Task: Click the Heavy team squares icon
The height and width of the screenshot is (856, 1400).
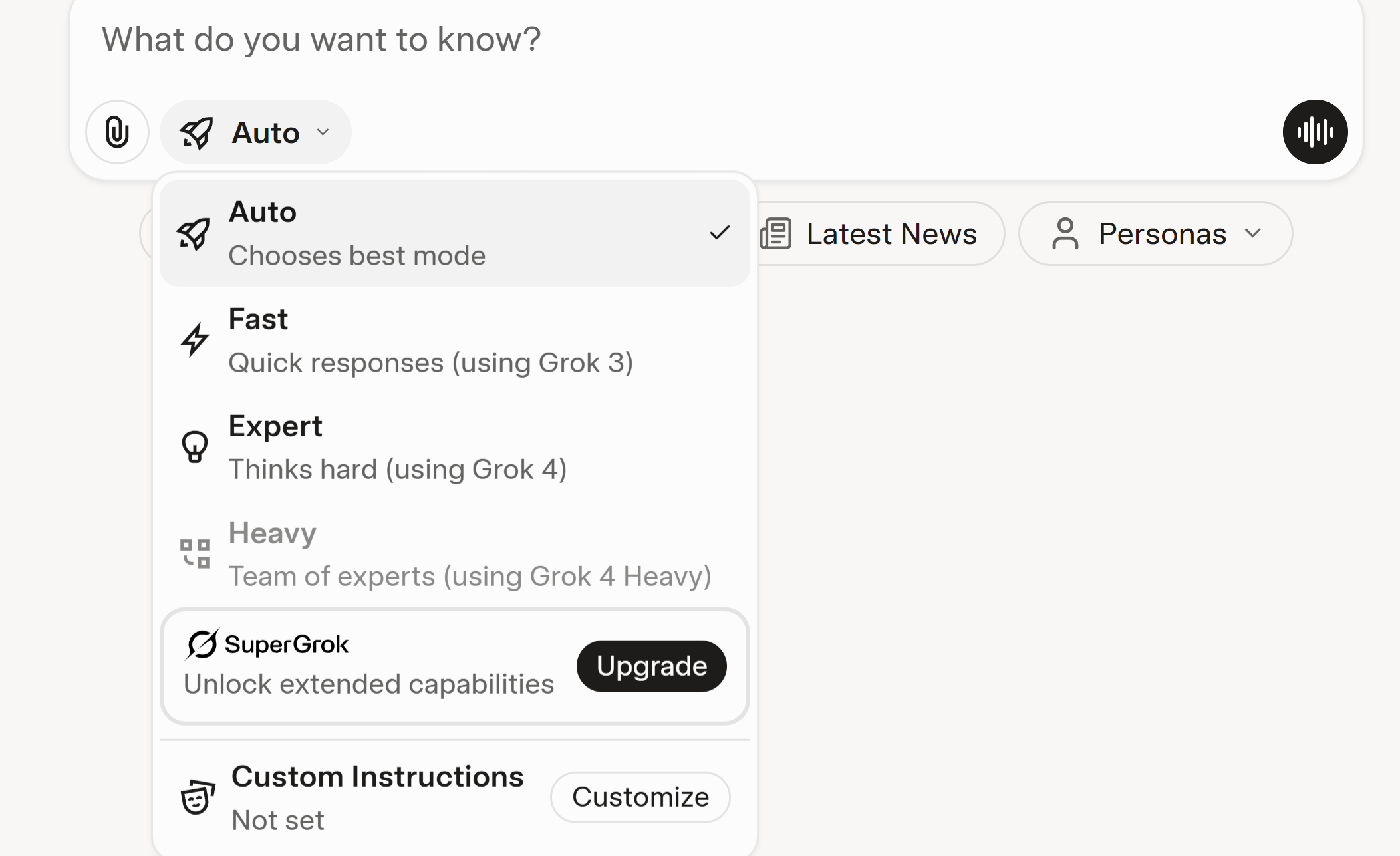Action: [195, 553]
